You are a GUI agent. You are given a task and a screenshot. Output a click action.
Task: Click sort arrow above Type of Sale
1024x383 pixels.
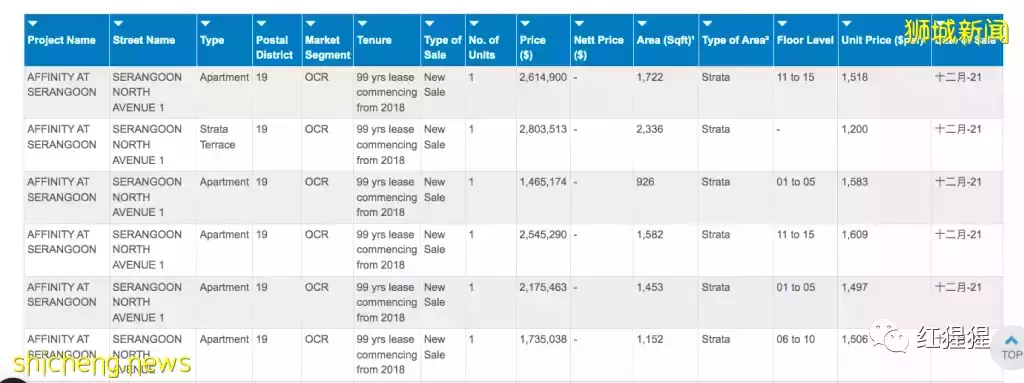click(x=429, y=24)
